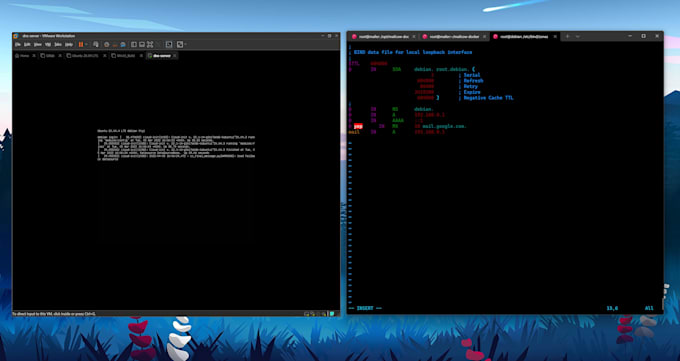Open the snapshot manager icon
Image resolution: width=680 pixels, height=361 pixels.
(123, 44)
